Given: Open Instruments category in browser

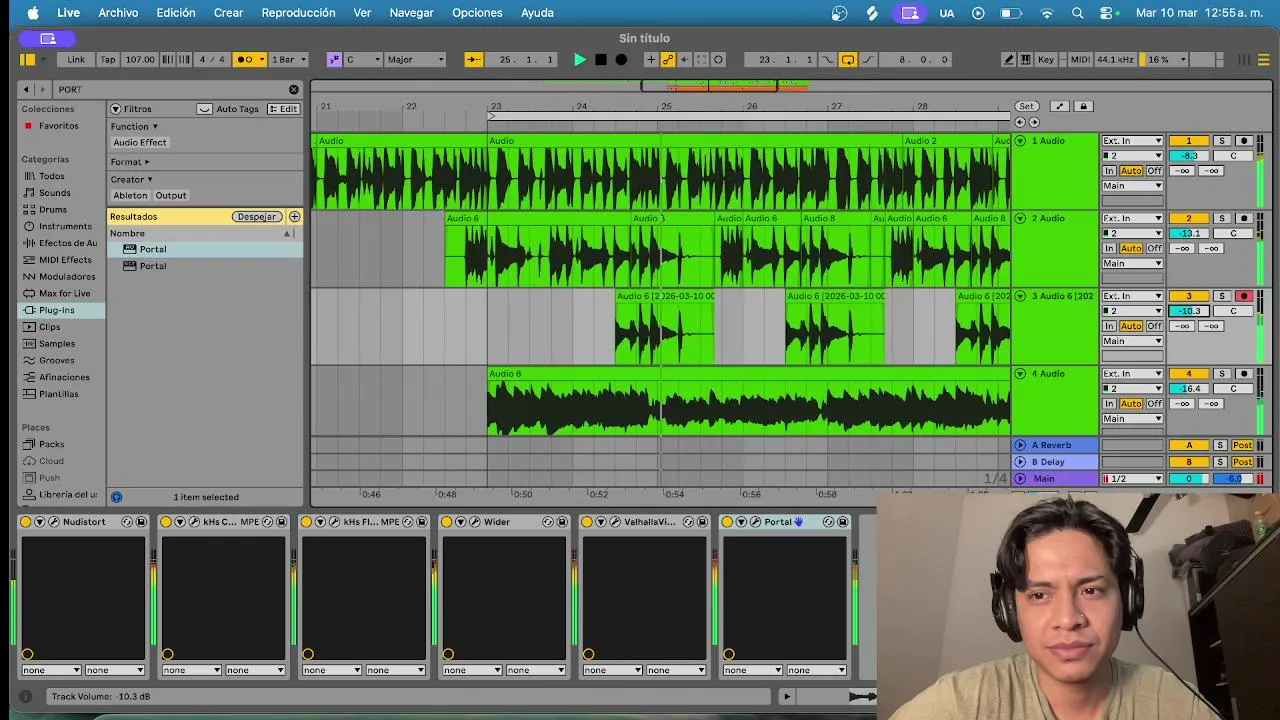Looking at the screenshot, I should pos(64,227).
